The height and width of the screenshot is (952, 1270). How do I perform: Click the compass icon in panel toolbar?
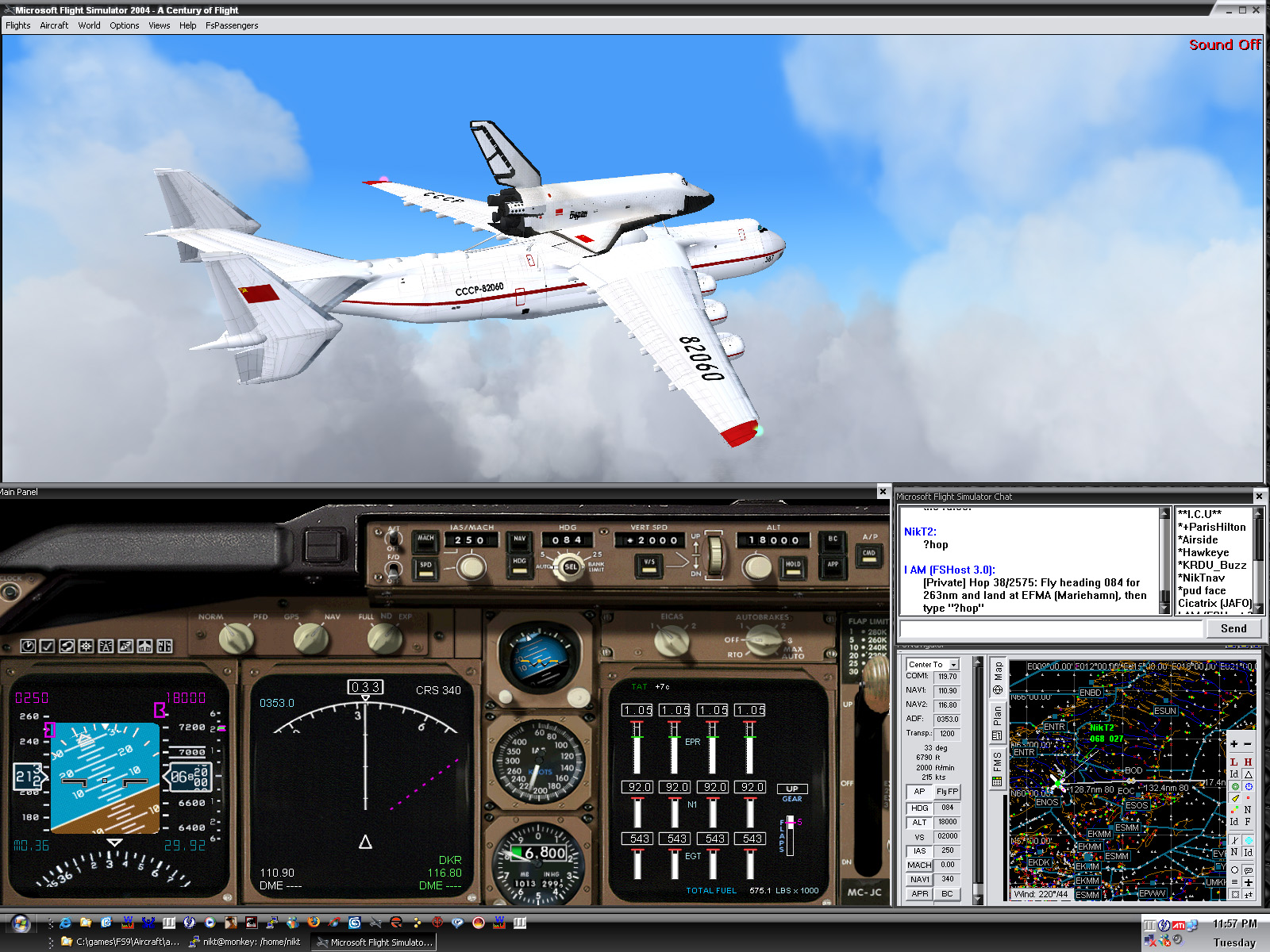[x=87, y=646]
